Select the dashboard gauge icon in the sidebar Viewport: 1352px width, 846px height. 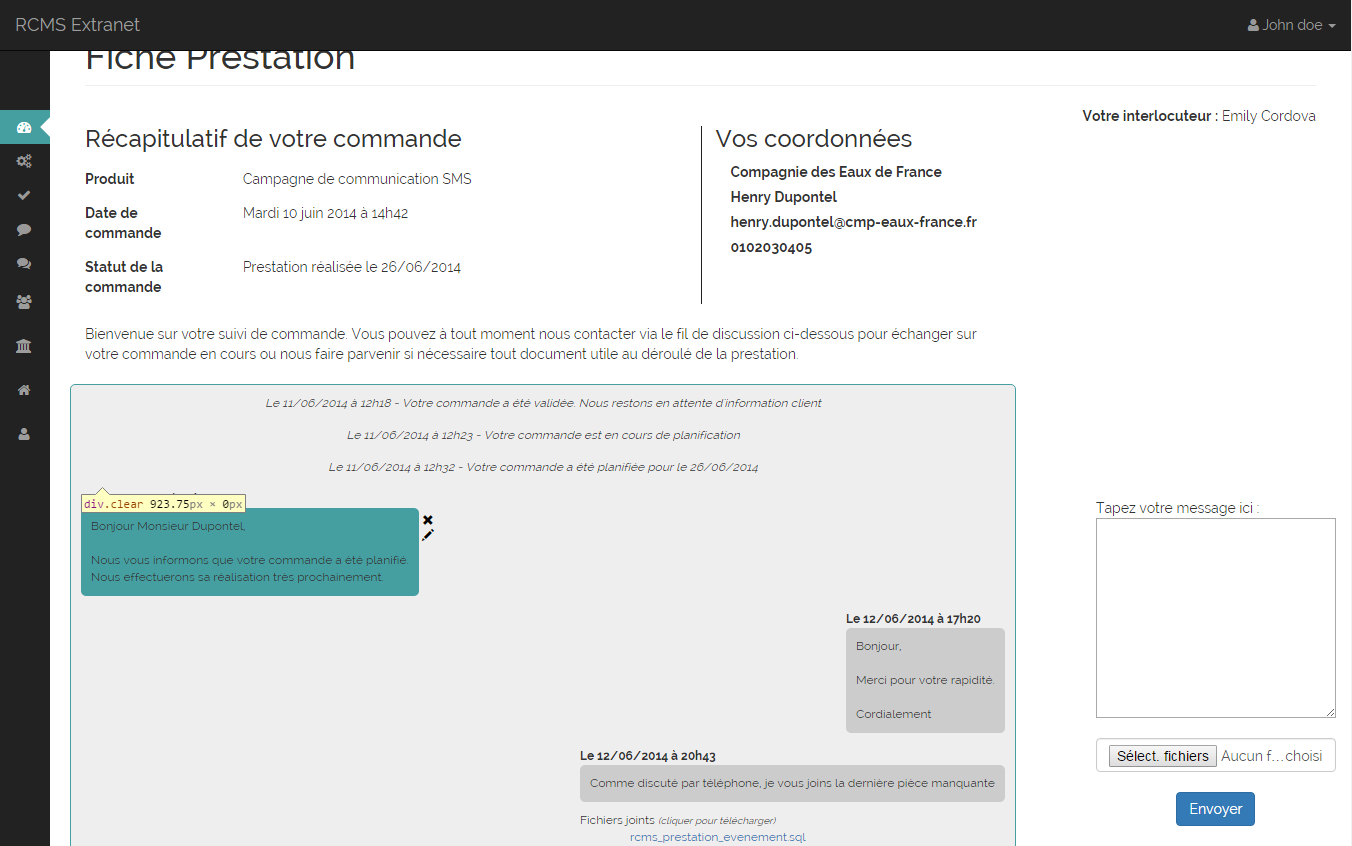click(24, 127)
